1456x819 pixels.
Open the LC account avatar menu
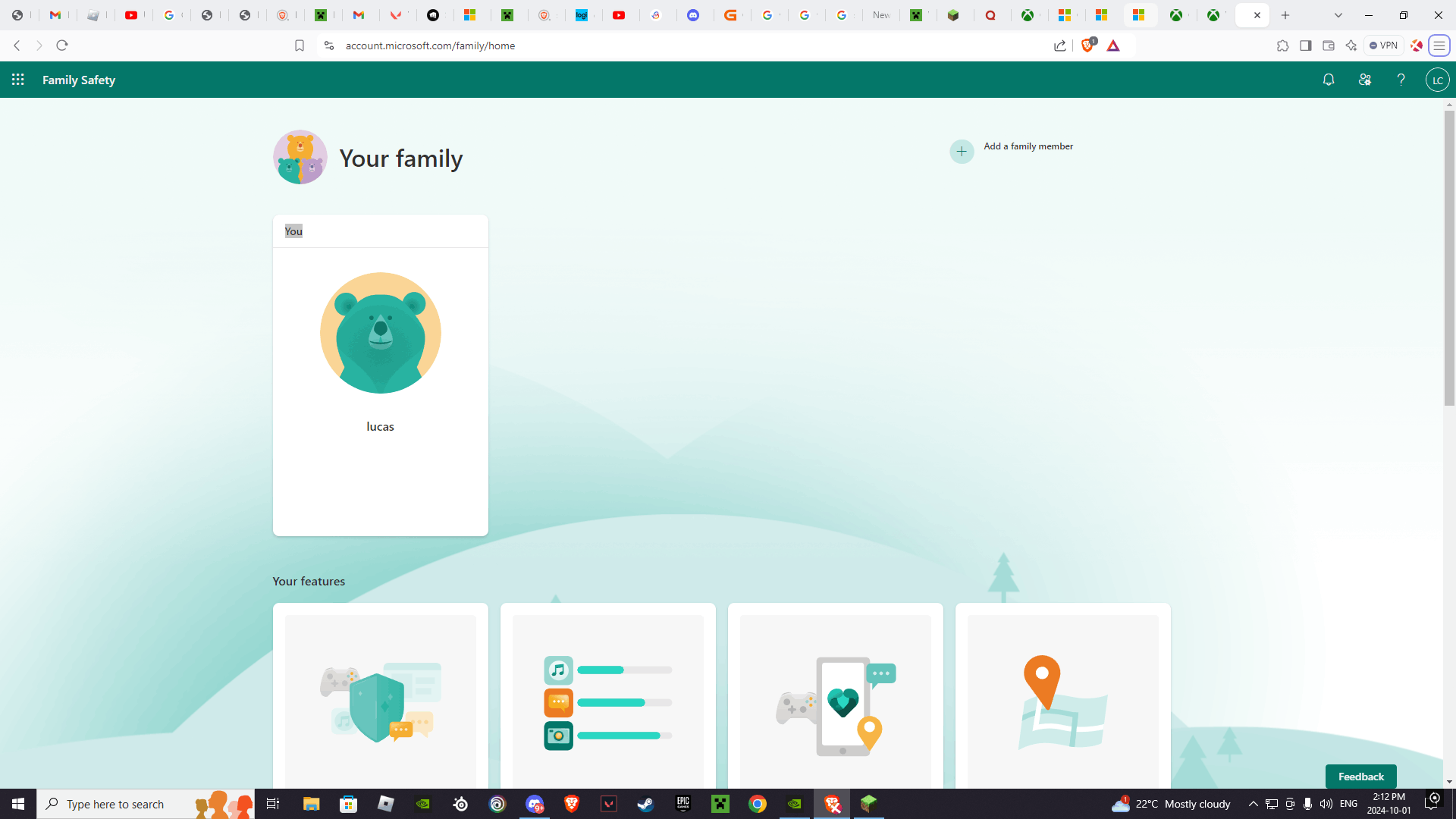pos(1437,80)
